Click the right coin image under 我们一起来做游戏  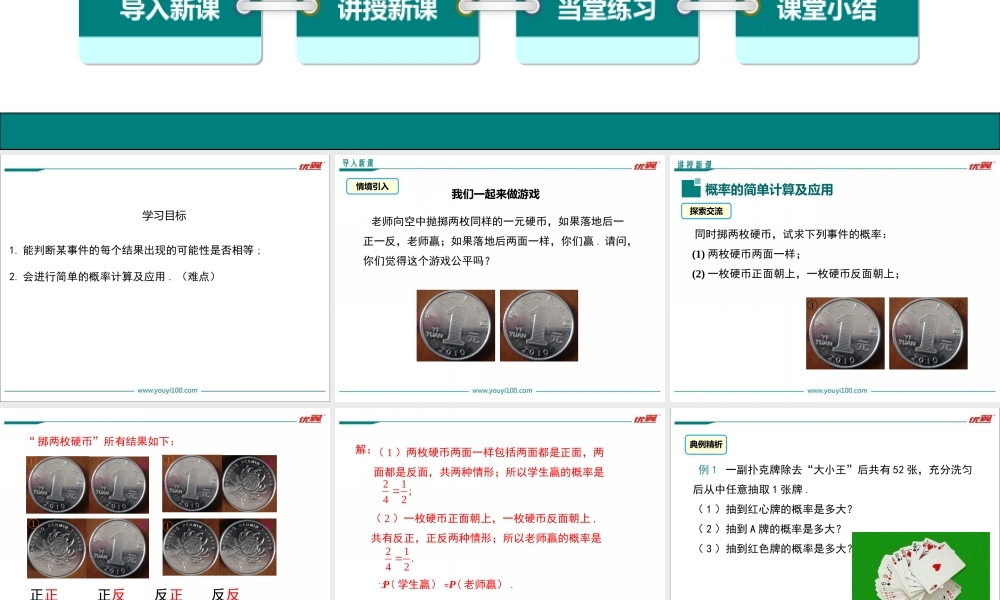[x=538, y=325]
